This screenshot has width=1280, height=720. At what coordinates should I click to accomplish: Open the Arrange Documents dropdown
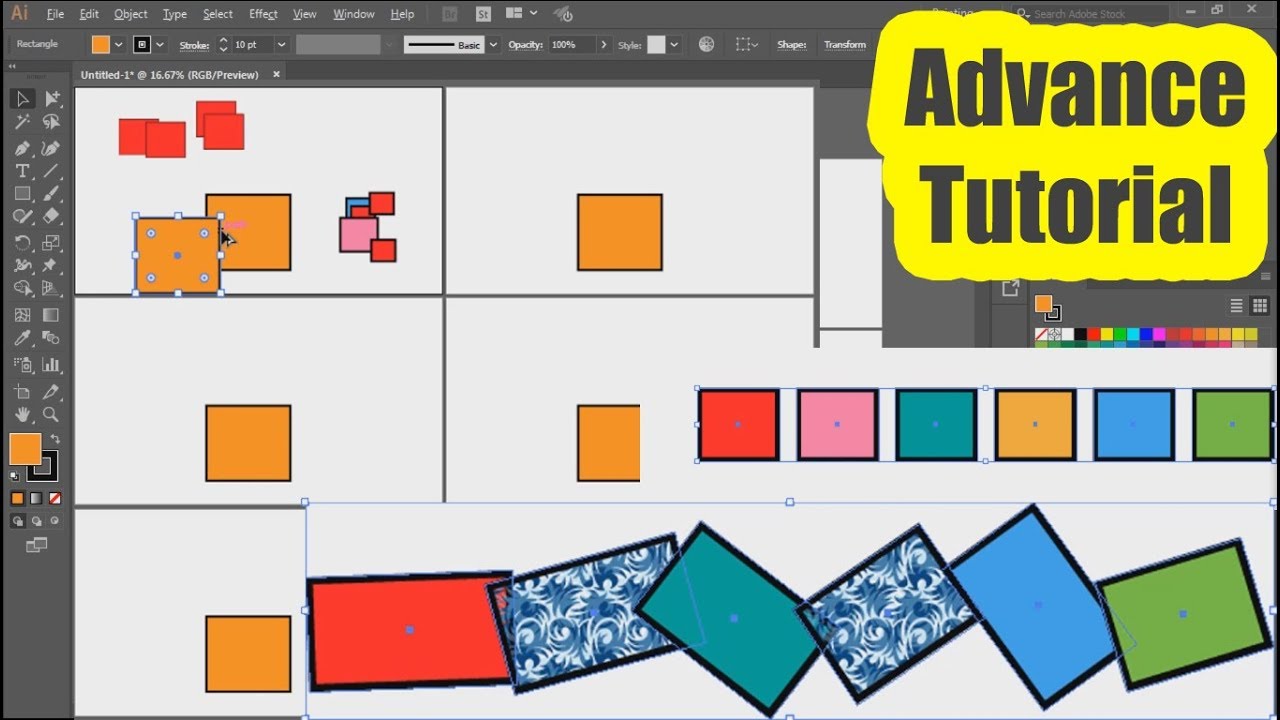point(521,14)
